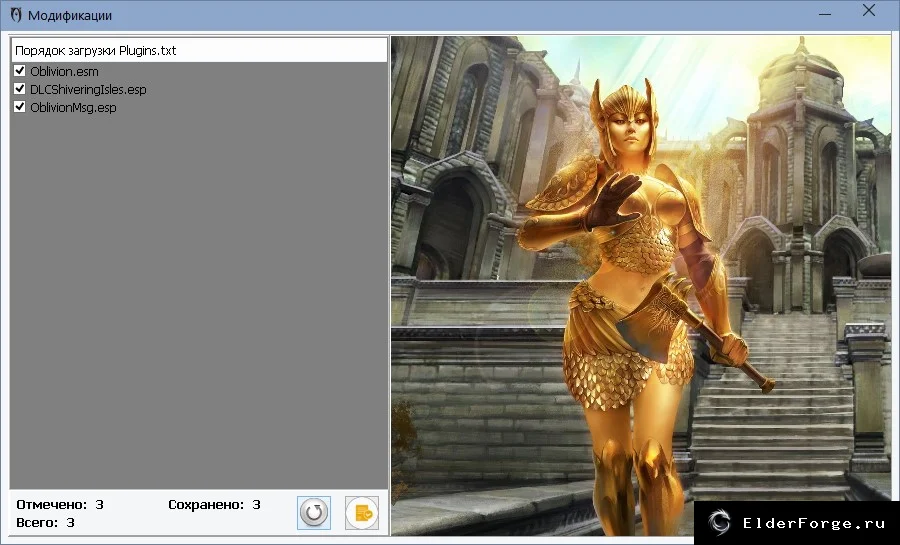The width and height of the screenshot is (900, 545).
Task: Toggle the DLCShiveringIsles.esp checkbox
Action: click(20, 89)
